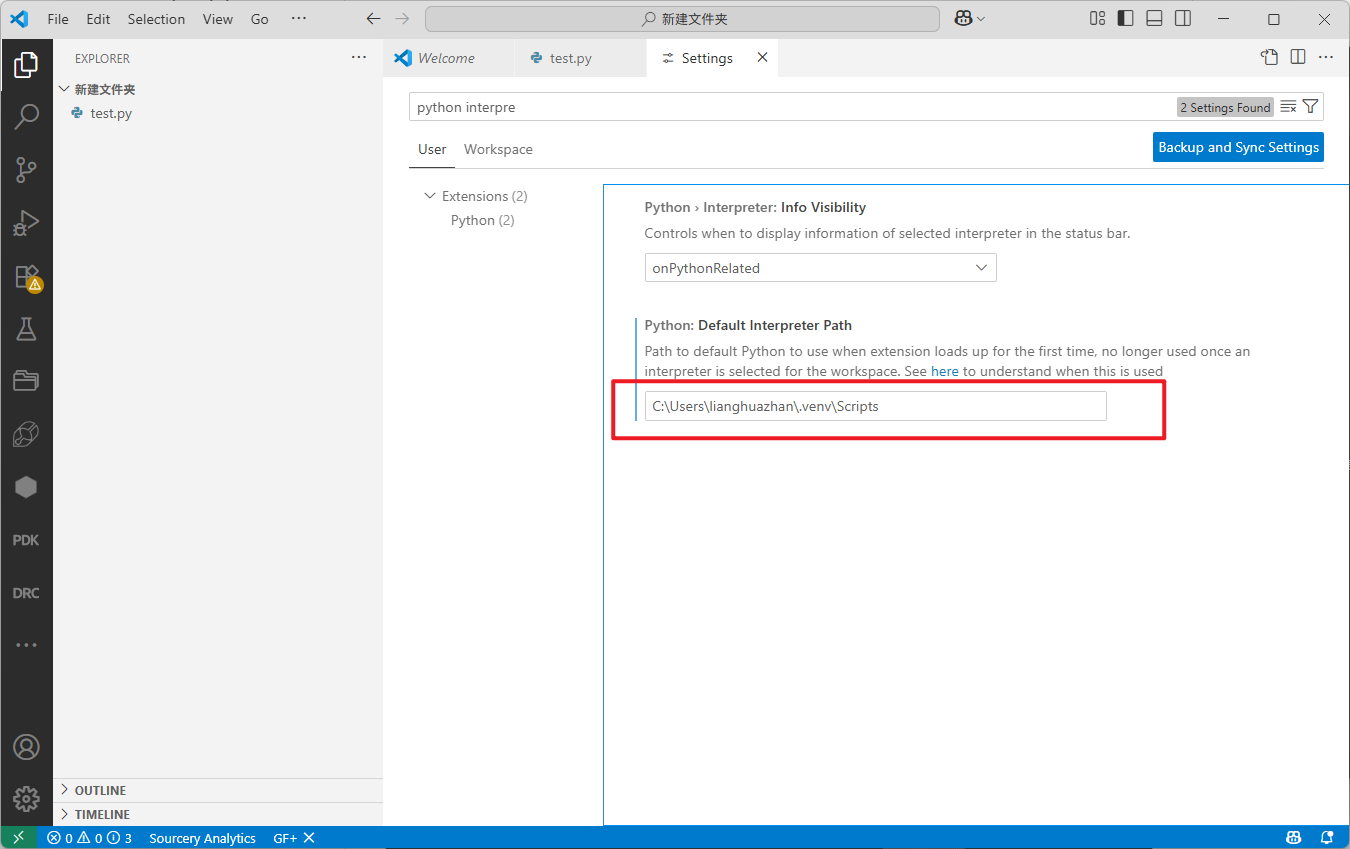This screenshot has width=1350, height=849.
Task: Open errors and warnings status item
Action: click(90, 838)
